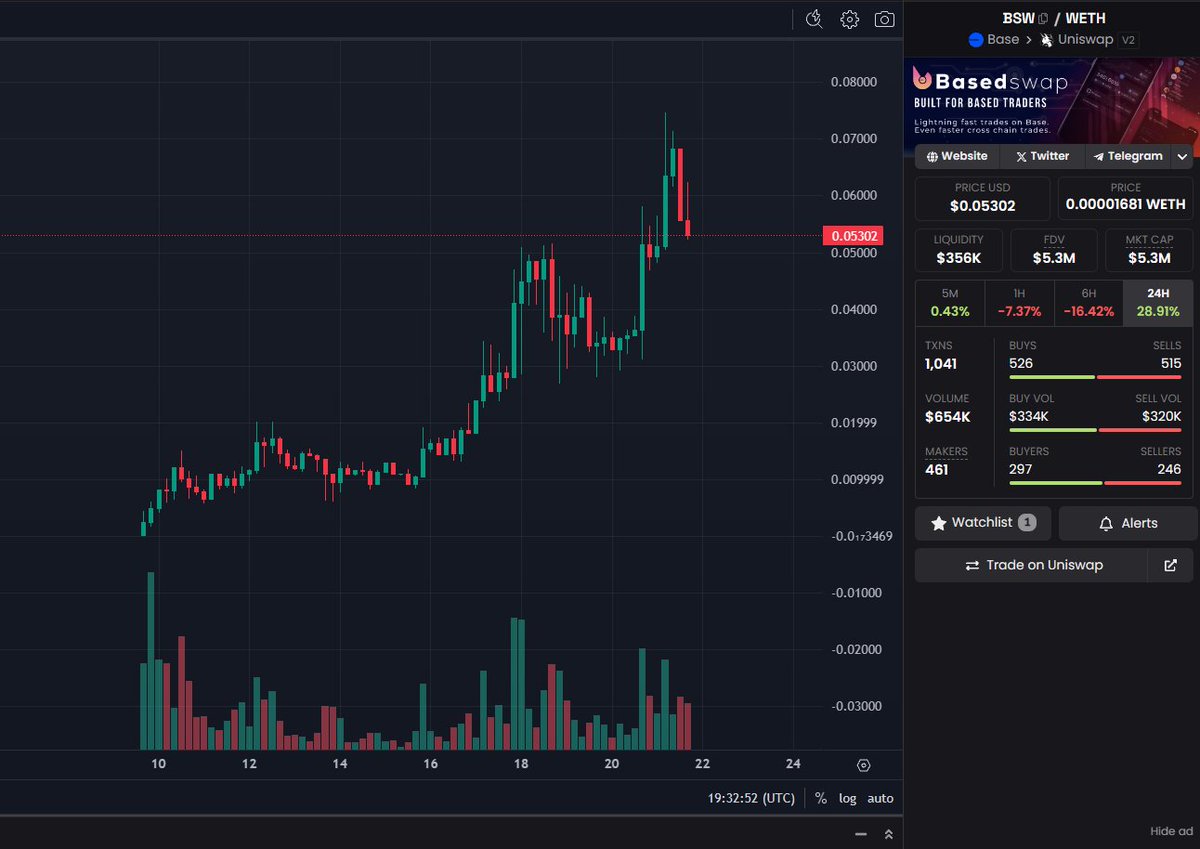
Task: Click the globe icon next to Website
Action: coord(932,156)
